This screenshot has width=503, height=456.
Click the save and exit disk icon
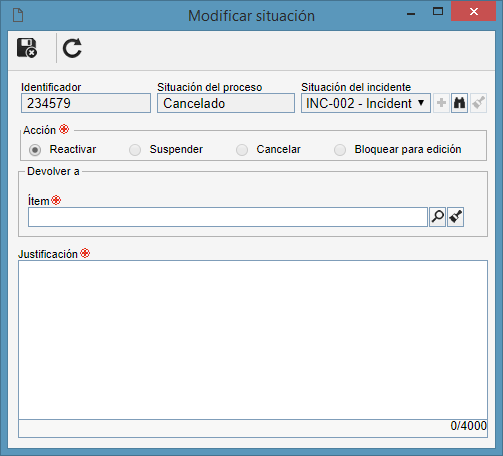(27, 48)
